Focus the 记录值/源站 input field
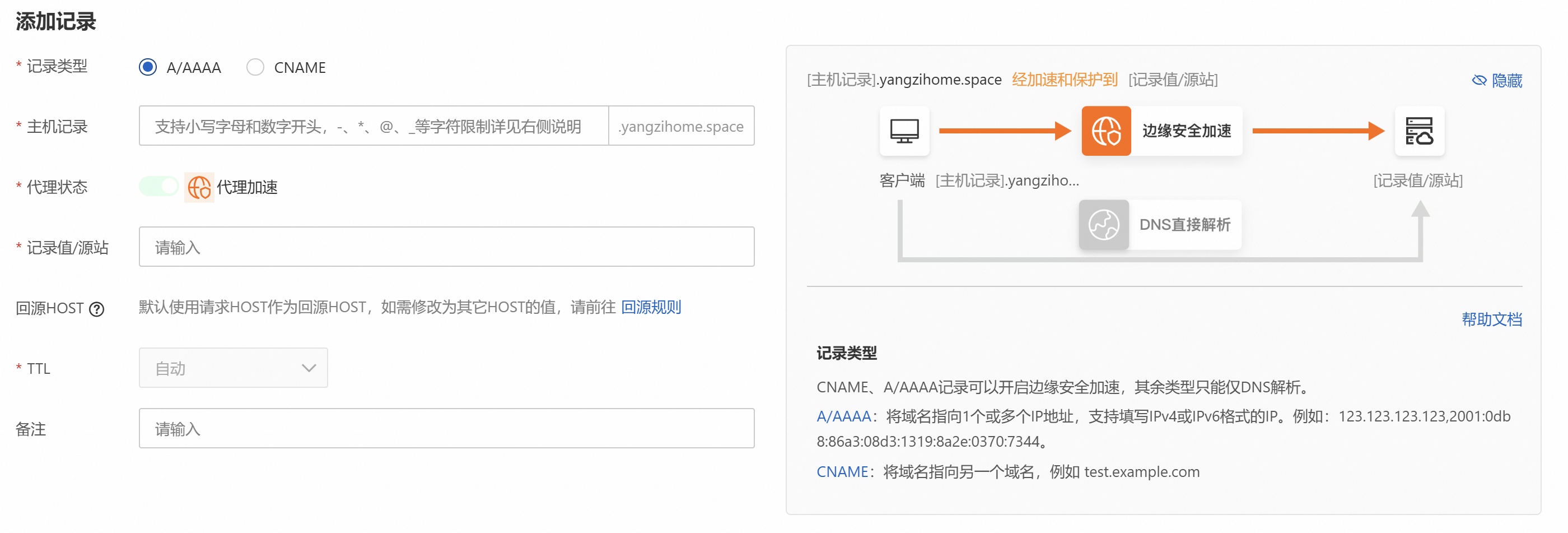 tap(446, 247)
